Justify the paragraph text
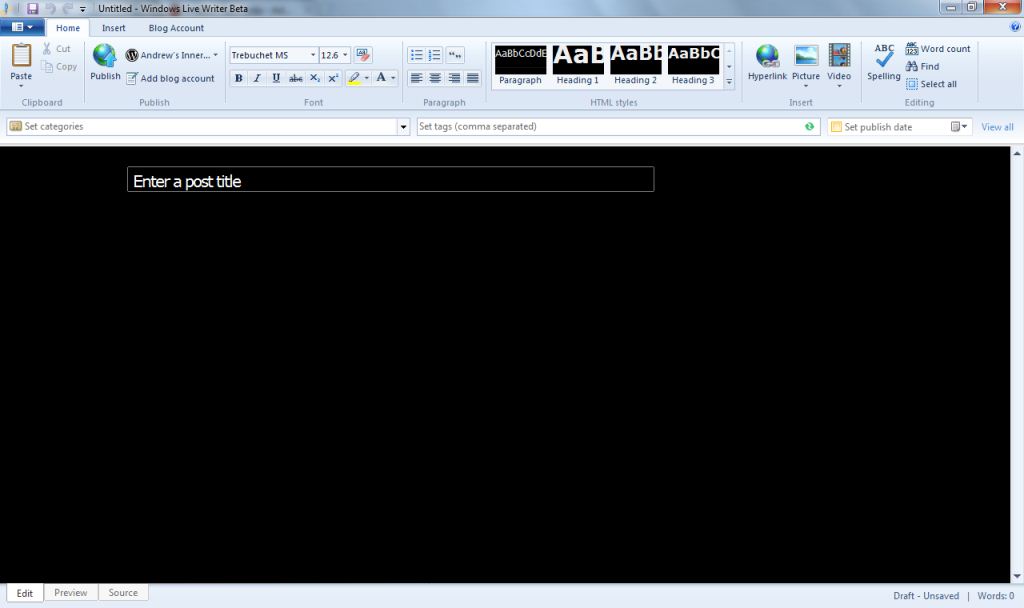This screenshot has width=1024, height=608. point(473,78)
